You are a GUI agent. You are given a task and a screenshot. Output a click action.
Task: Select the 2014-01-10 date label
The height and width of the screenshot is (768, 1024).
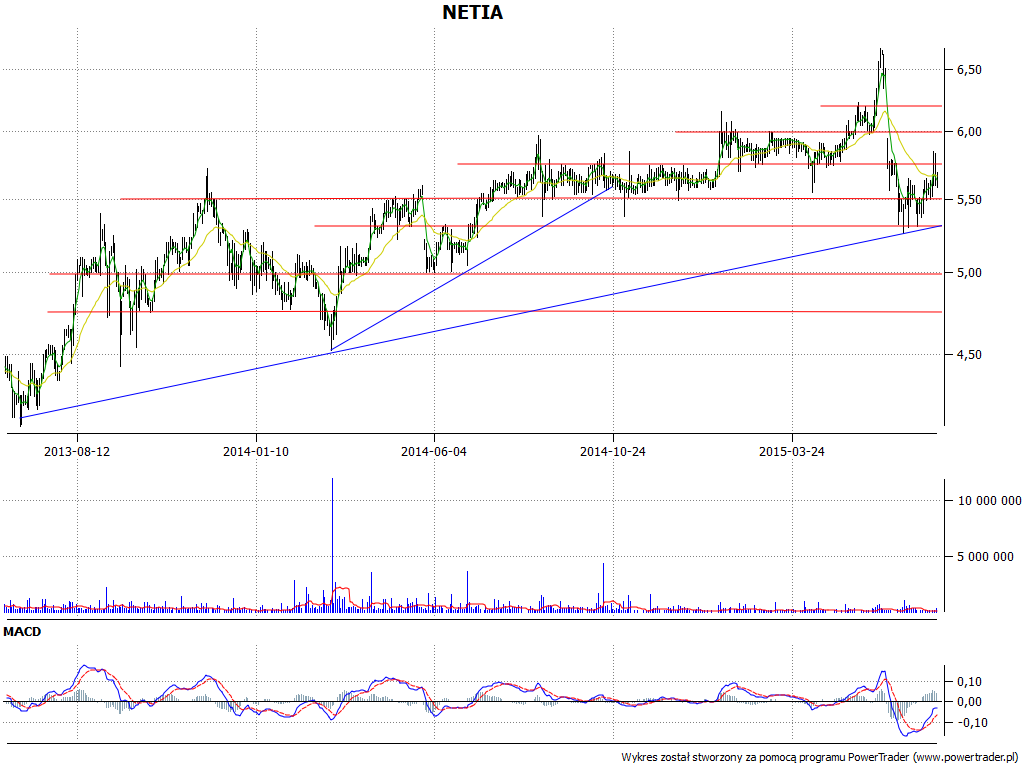click(256, 451)
